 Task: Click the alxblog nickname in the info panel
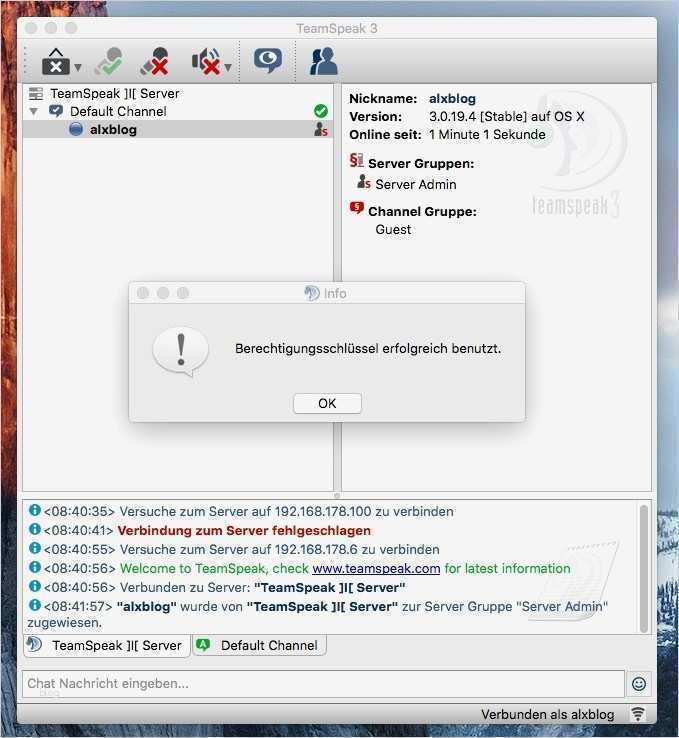[x=452, y=98]
